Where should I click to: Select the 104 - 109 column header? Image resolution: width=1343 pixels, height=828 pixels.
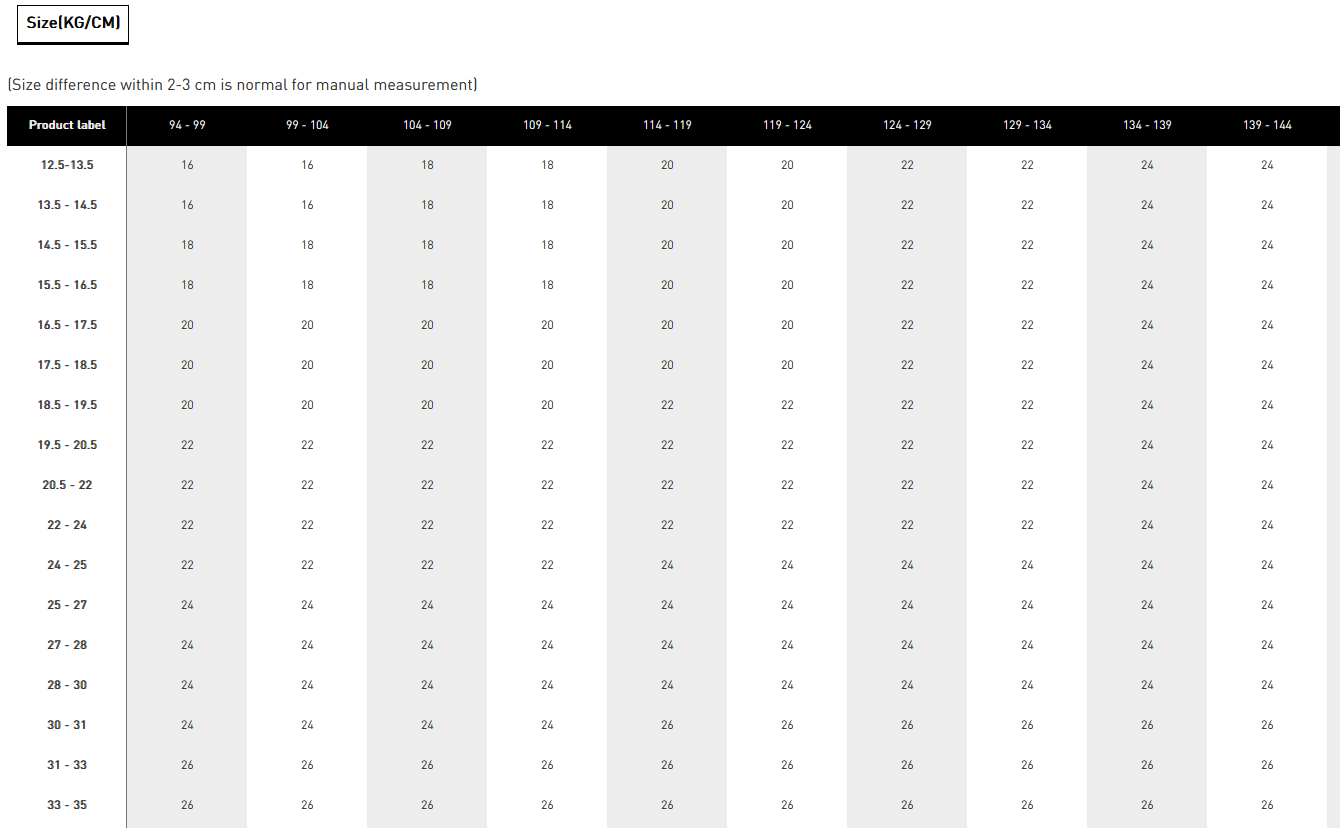click(x=427, y=125)
